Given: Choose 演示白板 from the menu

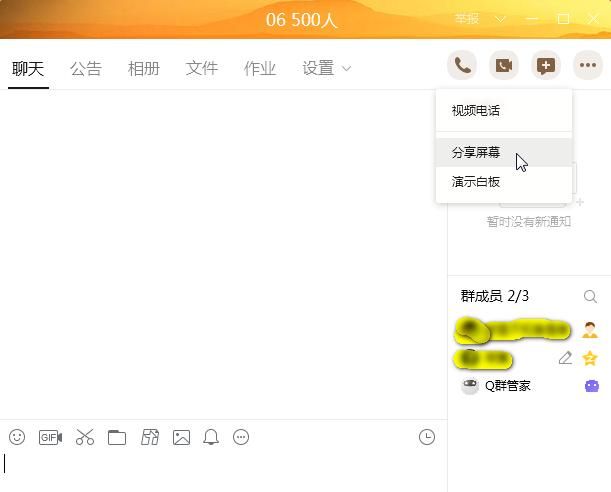Looking at the screenshot, I should (x=504, y=182).
